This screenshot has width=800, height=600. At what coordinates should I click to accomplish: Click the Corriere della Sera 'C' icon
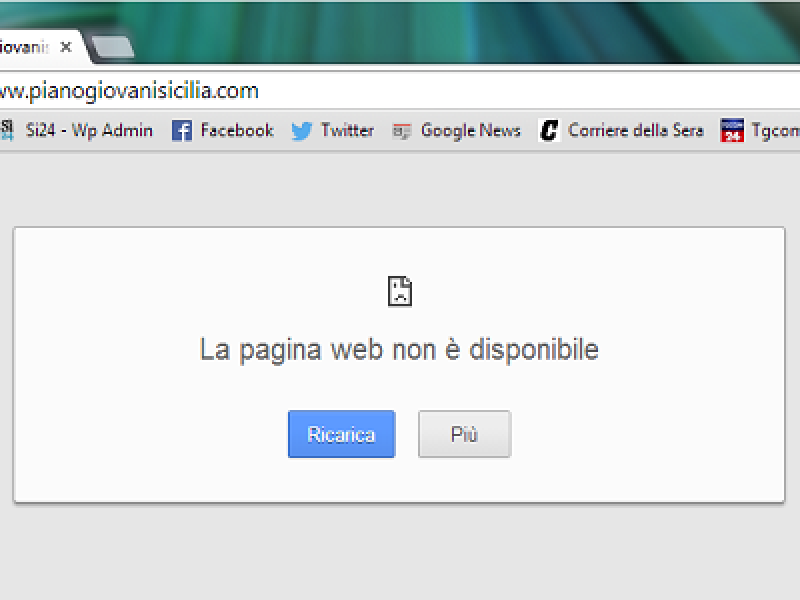tap(548, 131)
